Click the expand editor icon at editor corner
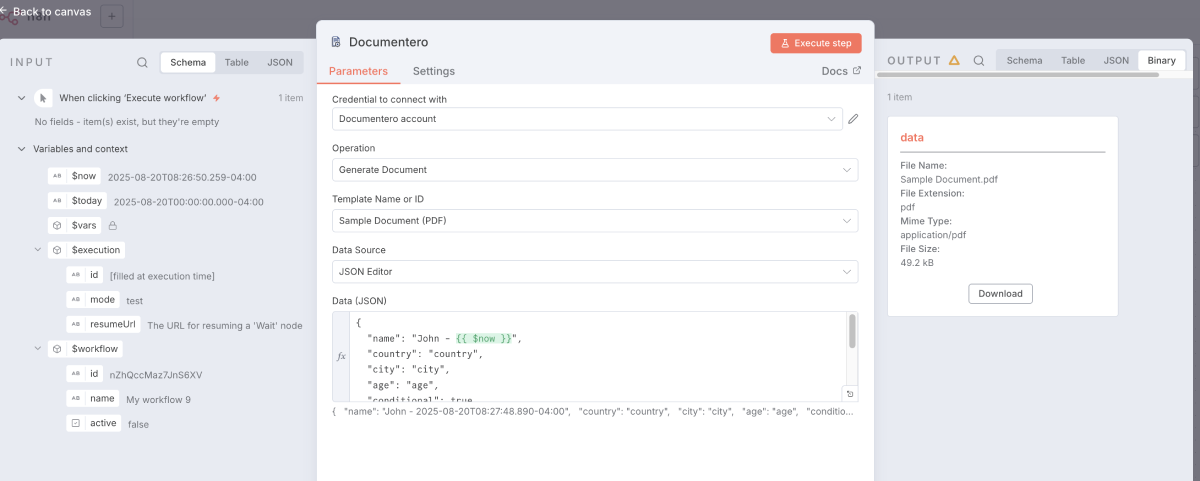This screenshot has width=1200, height=481. pos(849,393)
